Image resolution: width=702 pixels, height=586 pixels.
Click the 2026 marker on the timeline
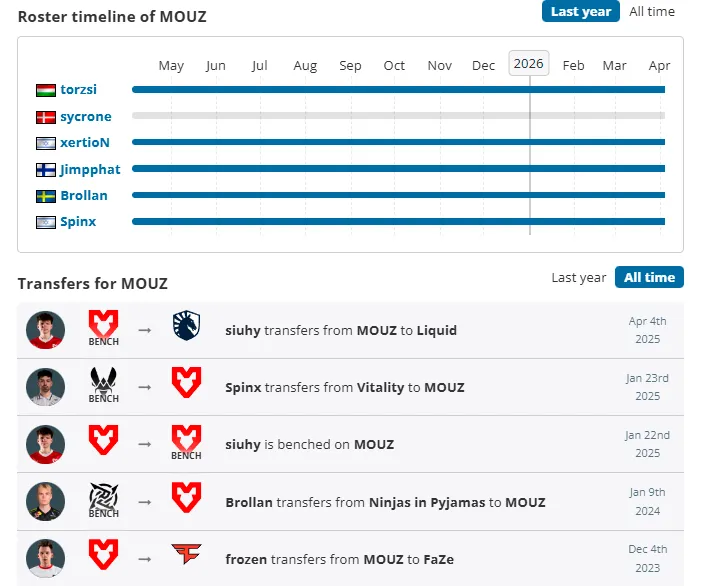pos(528,64)
